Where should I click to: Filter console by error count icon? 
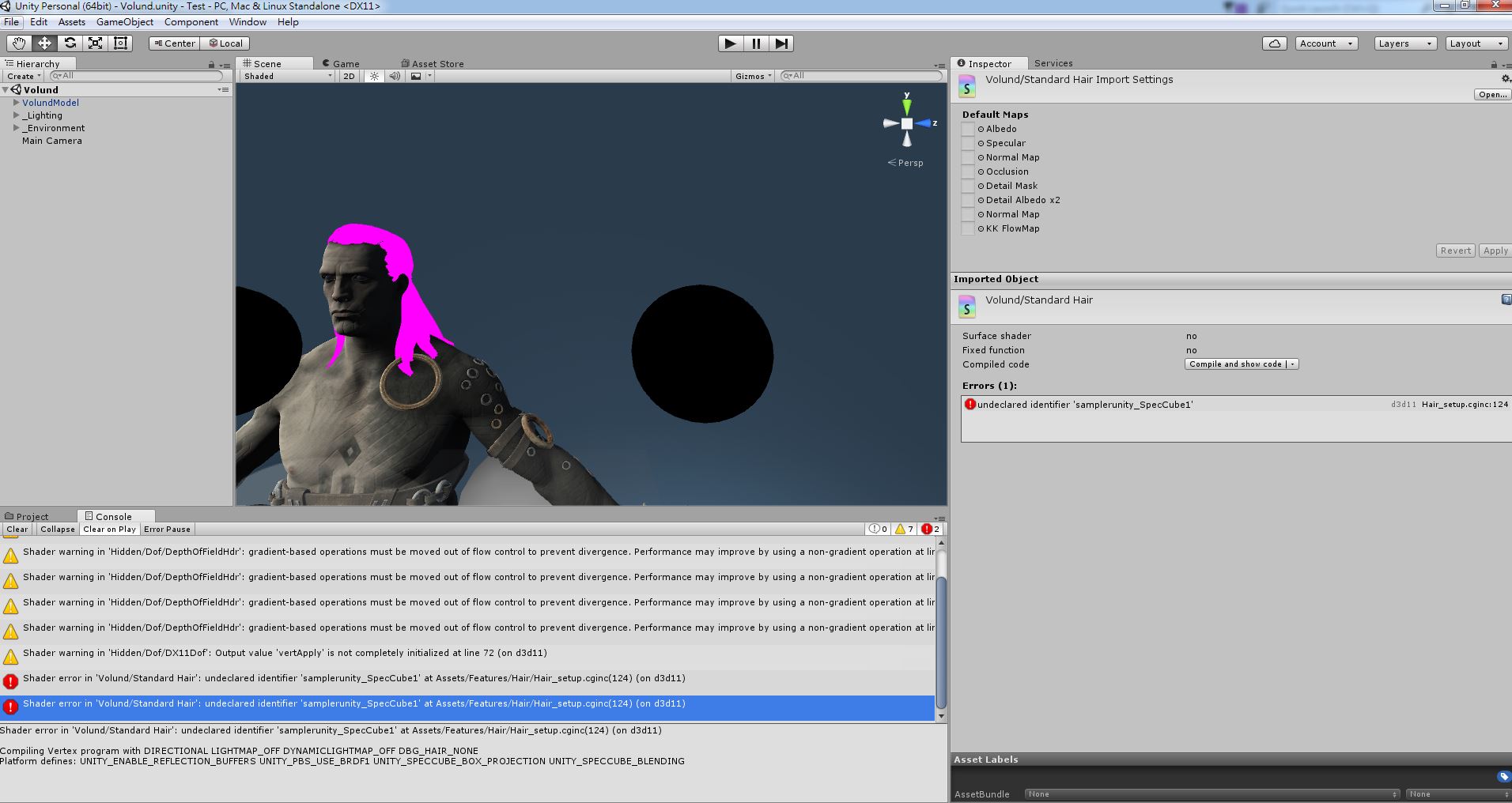[x=930, y=530]
